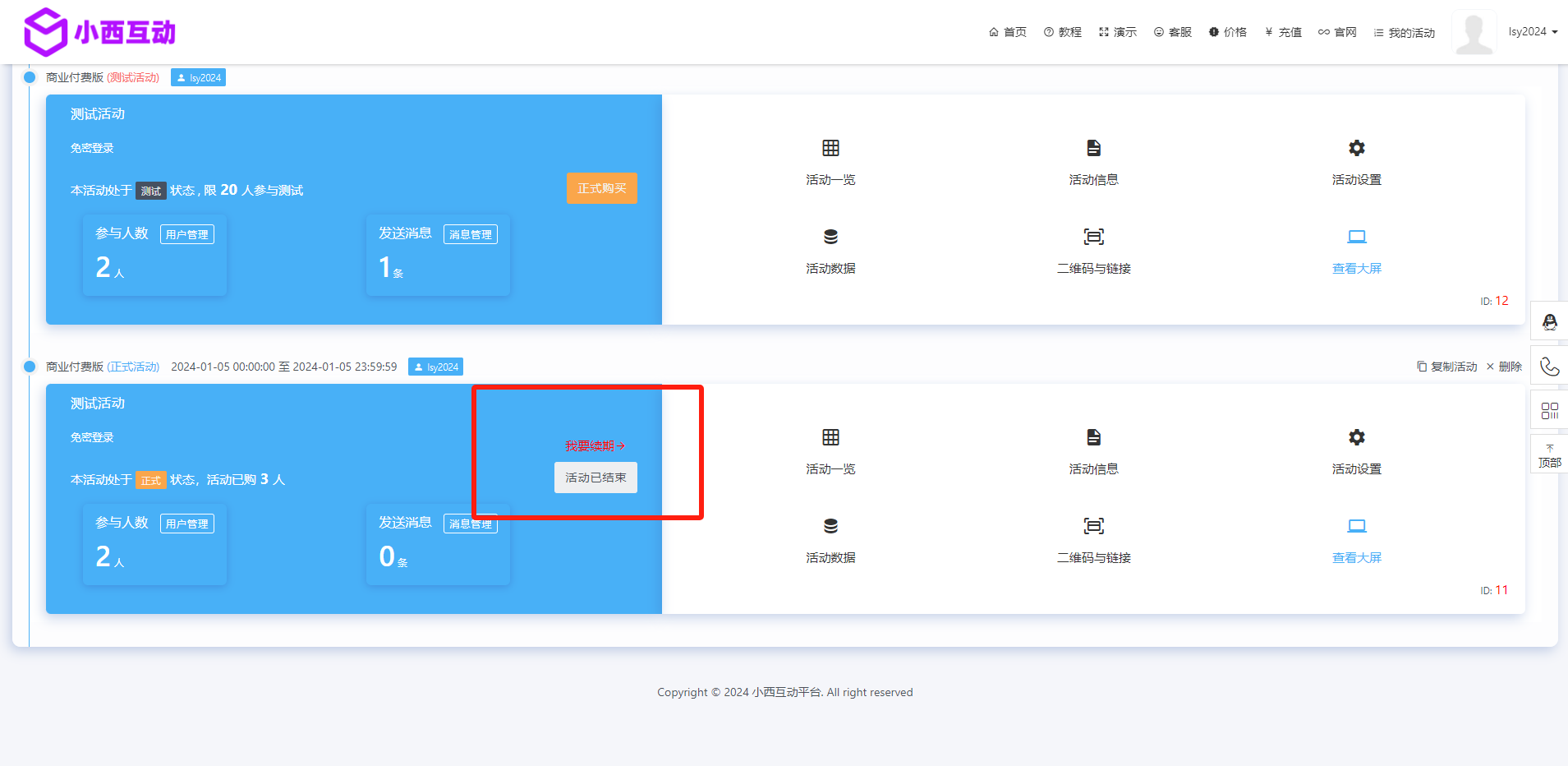Click 测试活动 title in first card
The width and height of the screenshot is (1568, 766).
[98, 114]
